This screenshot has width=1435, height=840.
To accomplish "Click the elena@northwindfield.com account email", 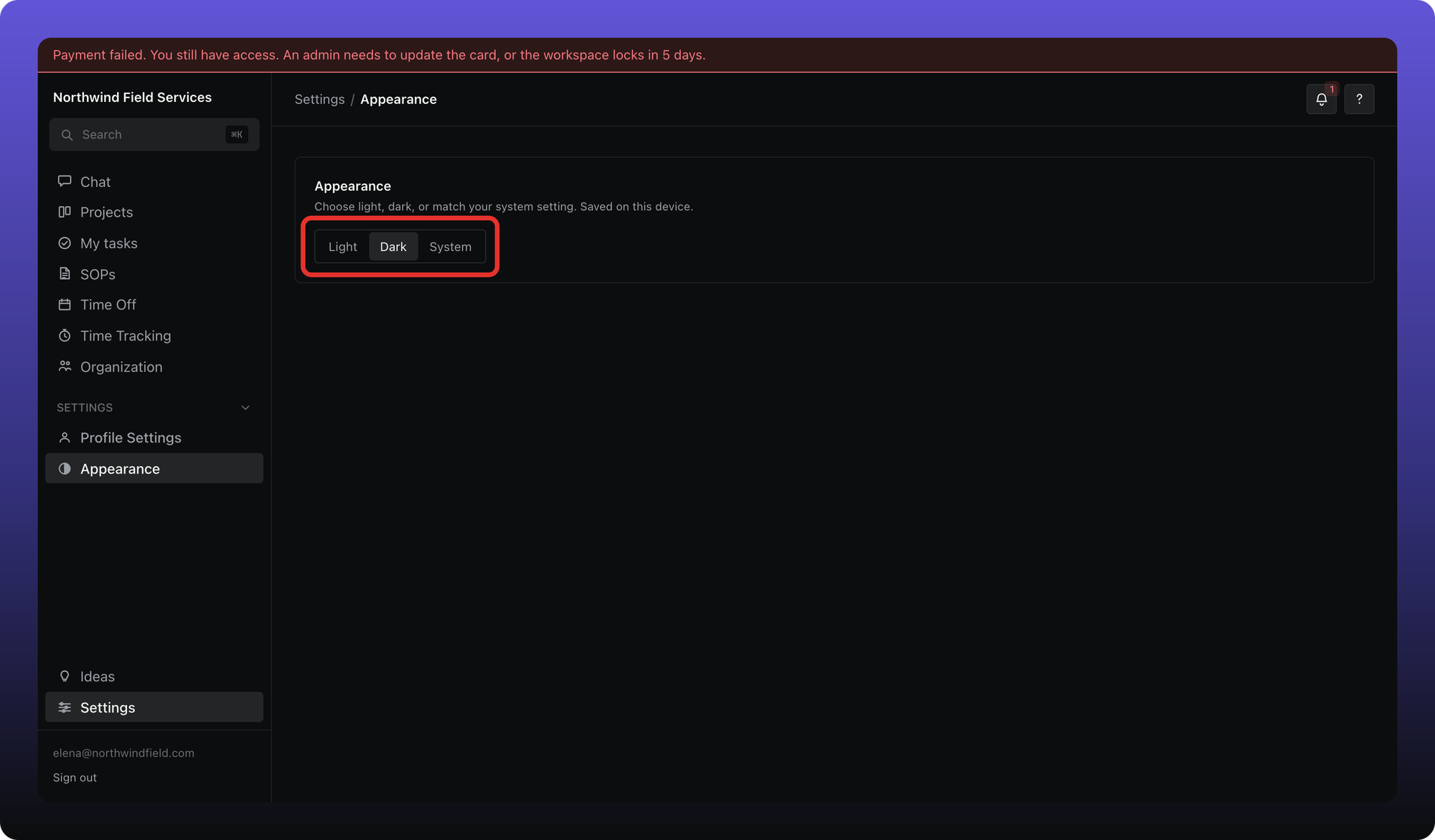I will pyautogui.click(x=123, y=753).
